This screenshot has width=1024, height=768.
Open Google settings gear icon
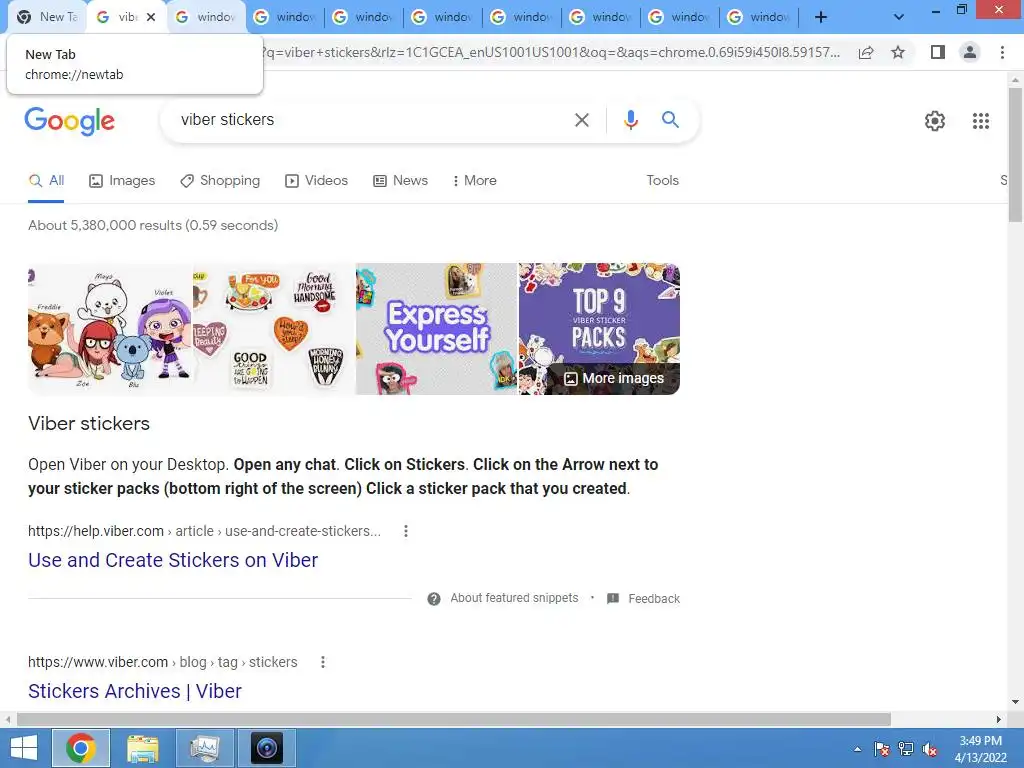[x=935, y=121]
